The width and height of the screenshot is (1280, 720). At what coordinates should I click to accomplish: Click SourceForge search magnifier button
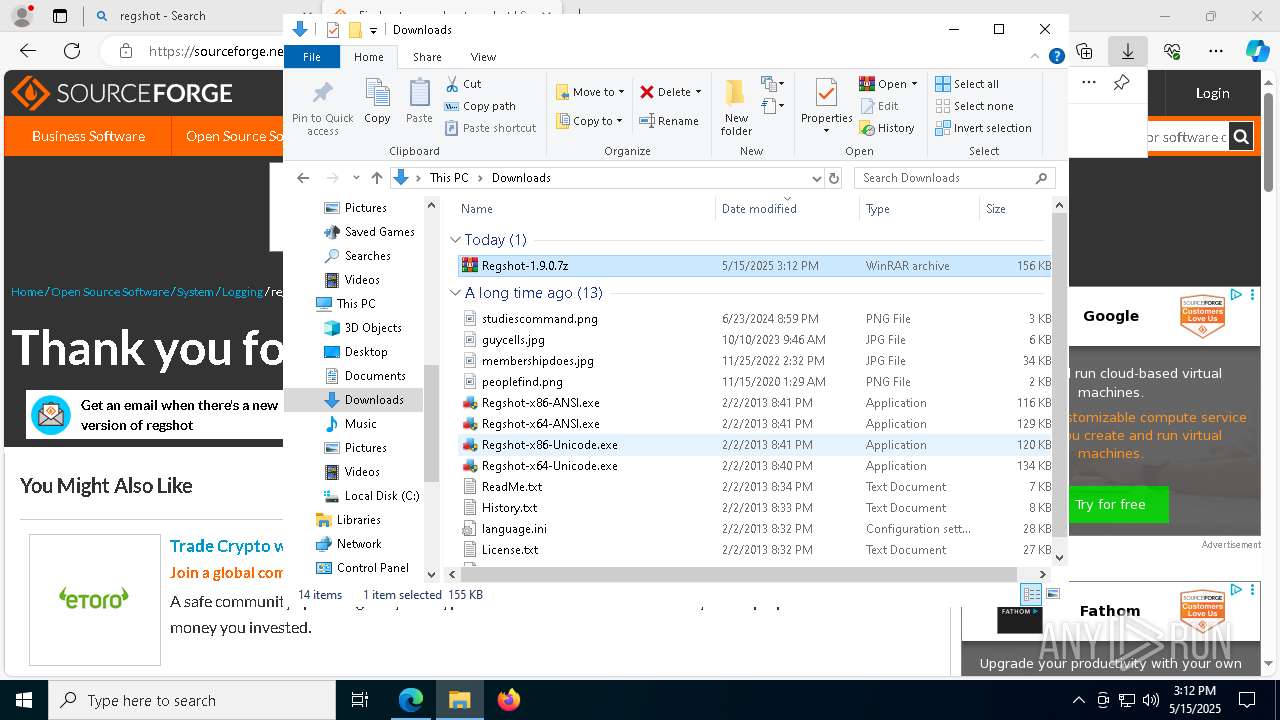(x=1241, y=136)
